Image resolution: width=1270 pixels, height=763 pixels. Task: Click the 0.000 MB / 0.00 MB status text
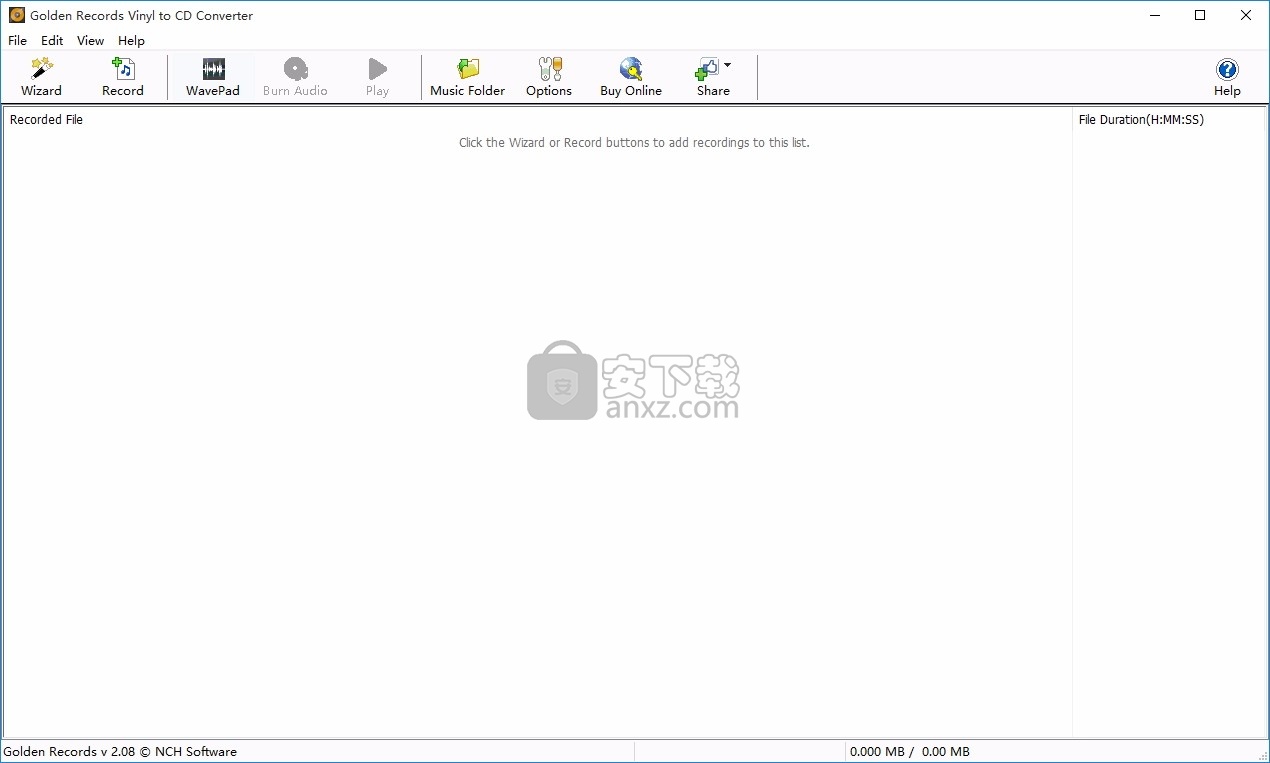pyautogui.click(x=909, y=752)
